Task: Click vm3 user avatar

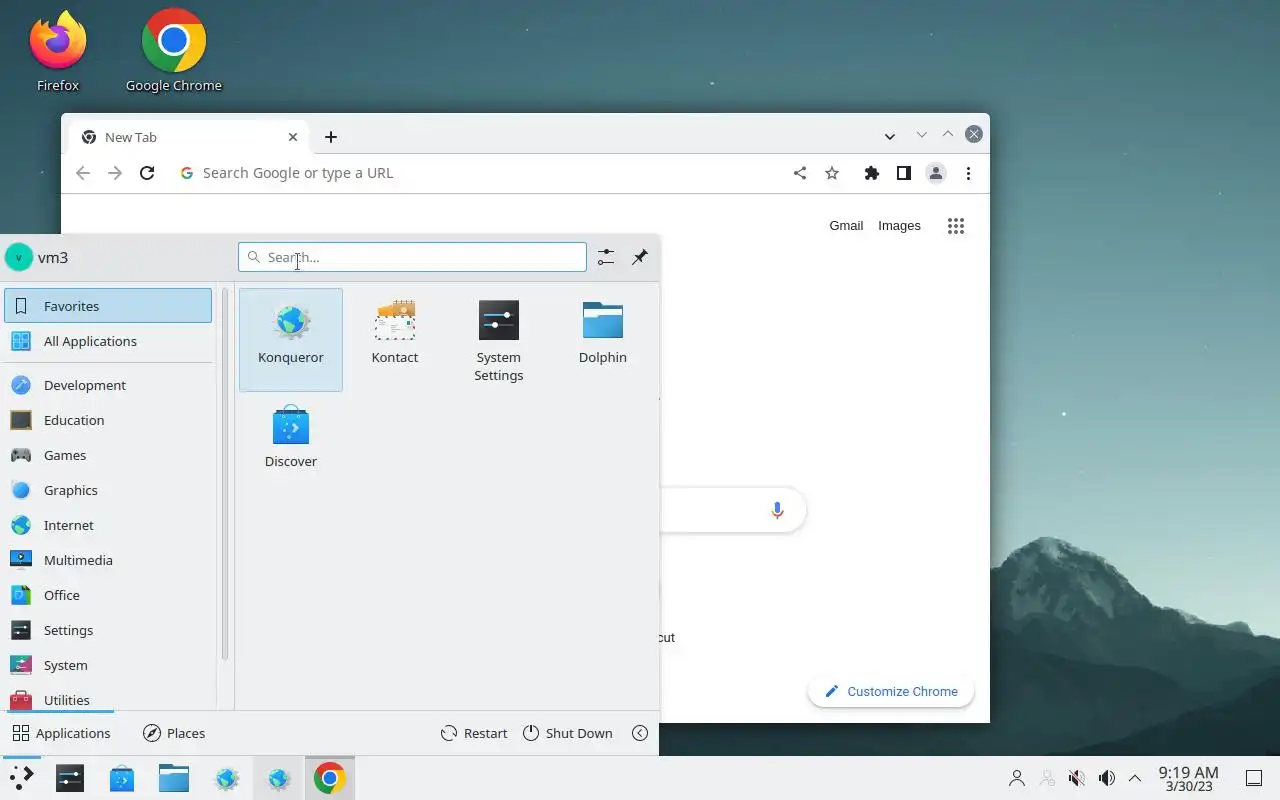Action: [x=19, y=257]
